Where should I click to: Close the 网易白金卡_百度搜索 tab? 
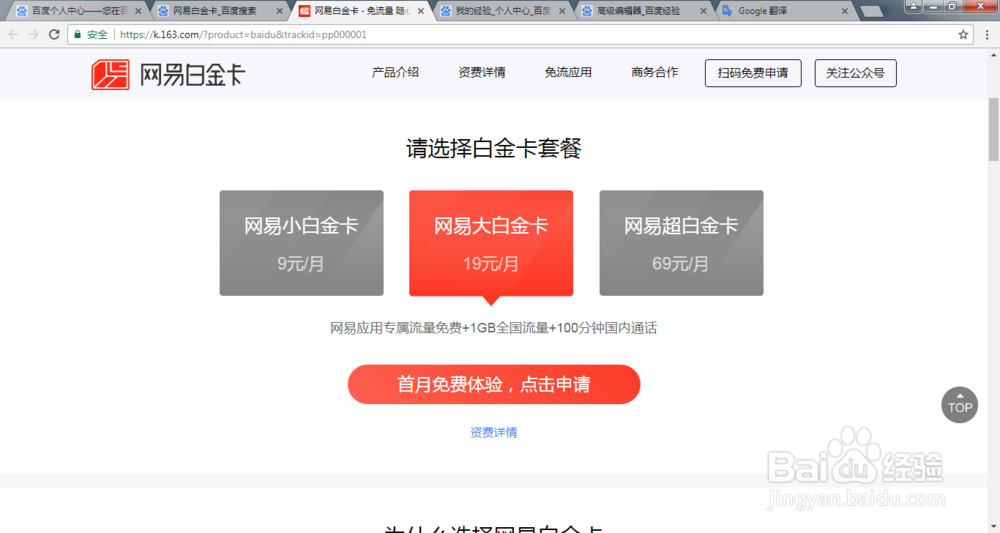coord(279,11)
